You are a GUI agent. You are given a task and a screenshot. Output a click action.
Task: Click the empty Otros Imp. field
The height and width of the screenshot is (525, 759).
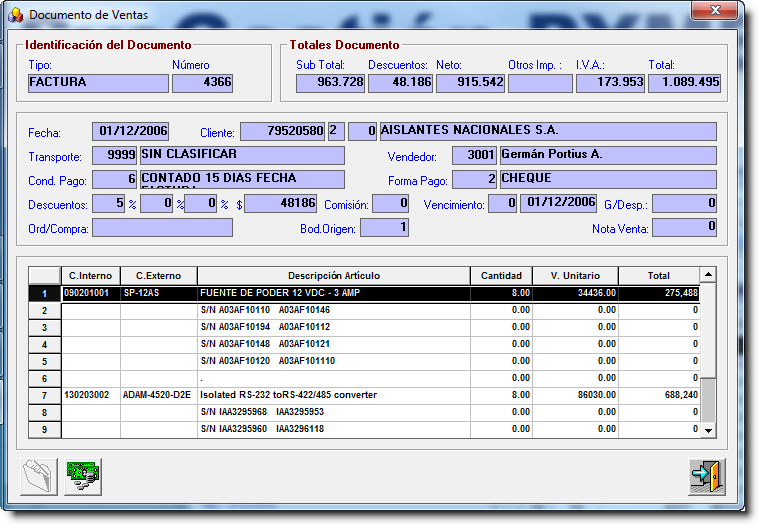point(540,83)
